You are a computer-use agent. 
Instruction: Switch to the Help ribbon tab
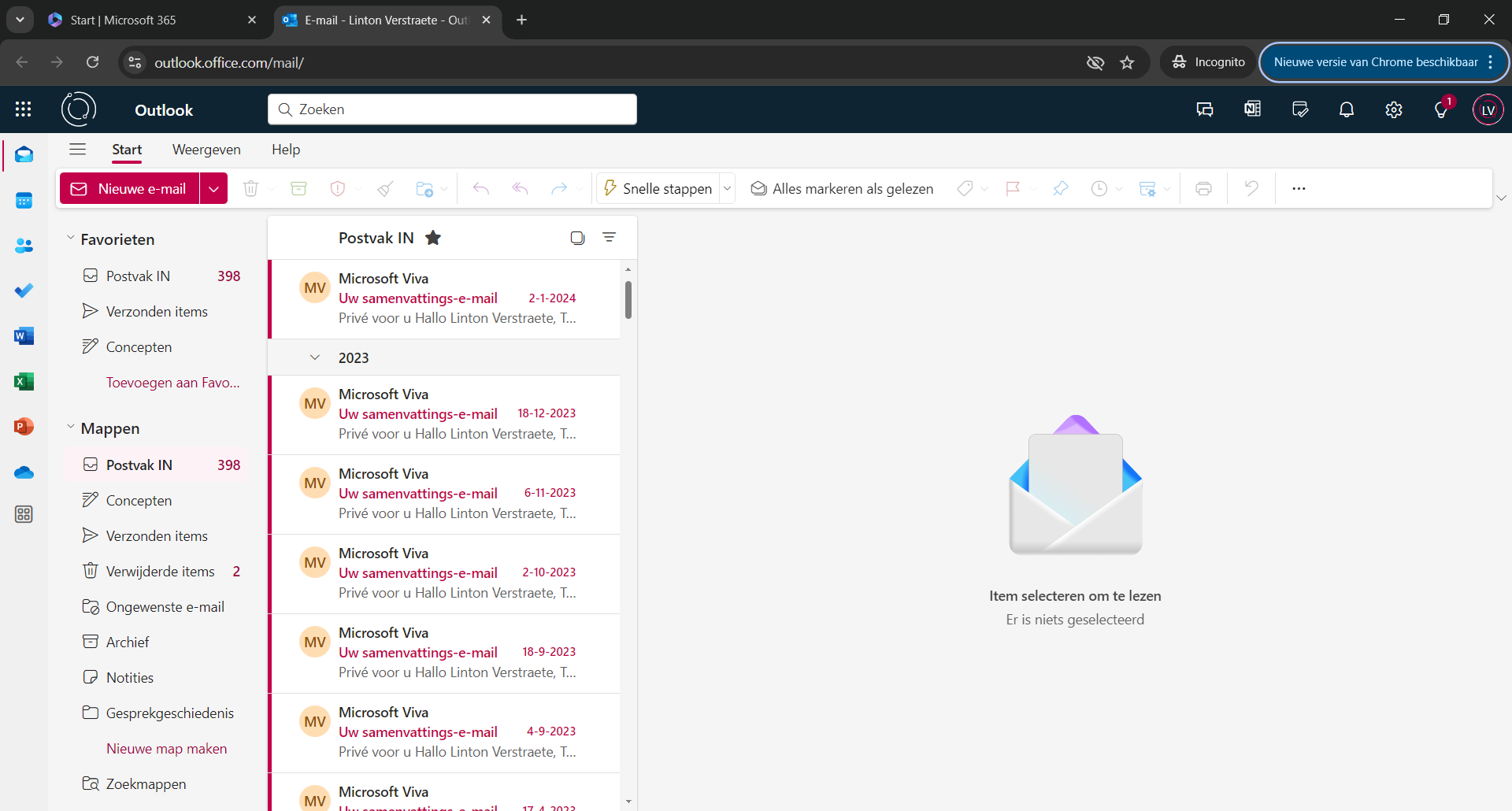click(286, 150)
